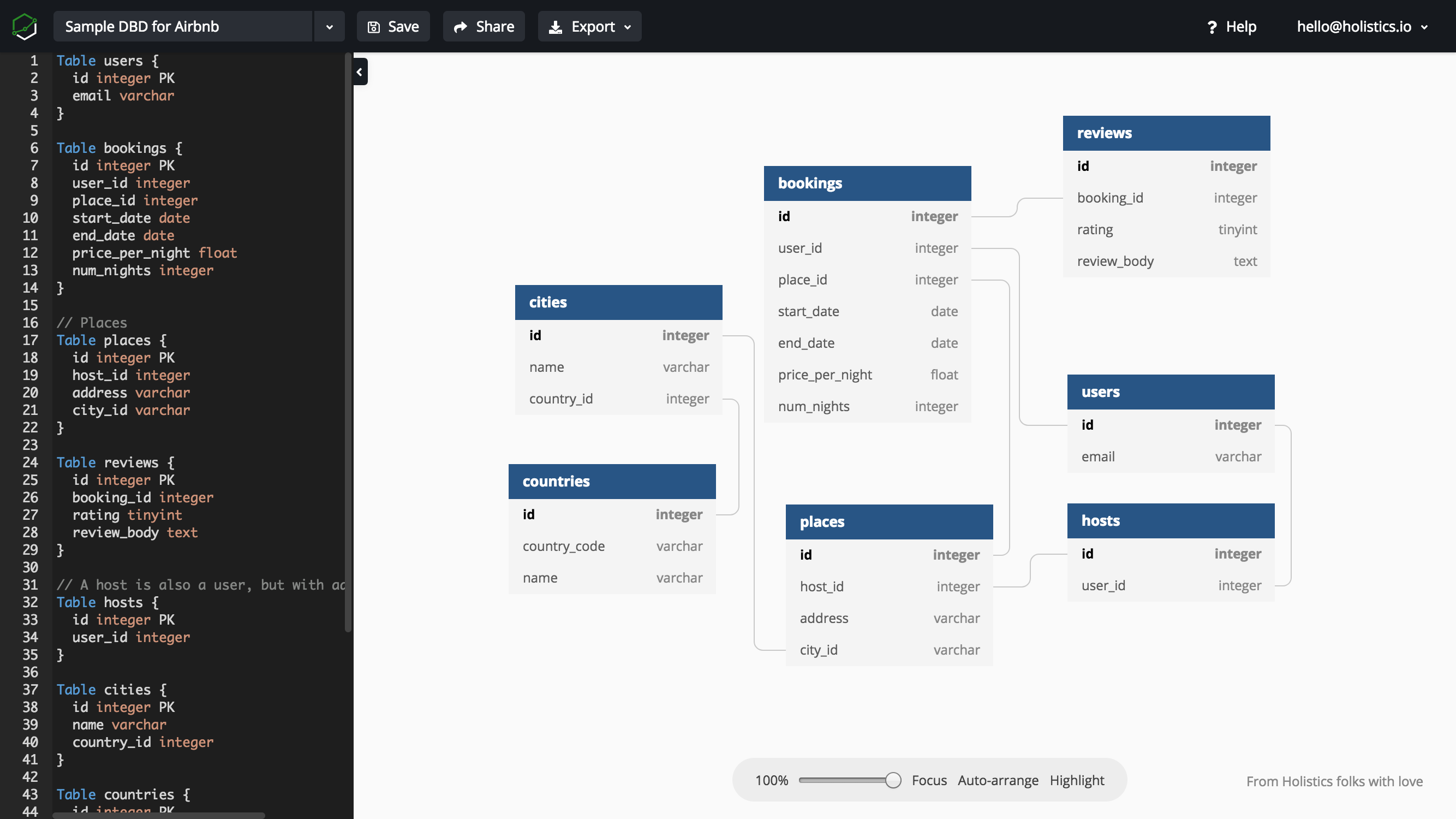Open the Share dialog

485,26
